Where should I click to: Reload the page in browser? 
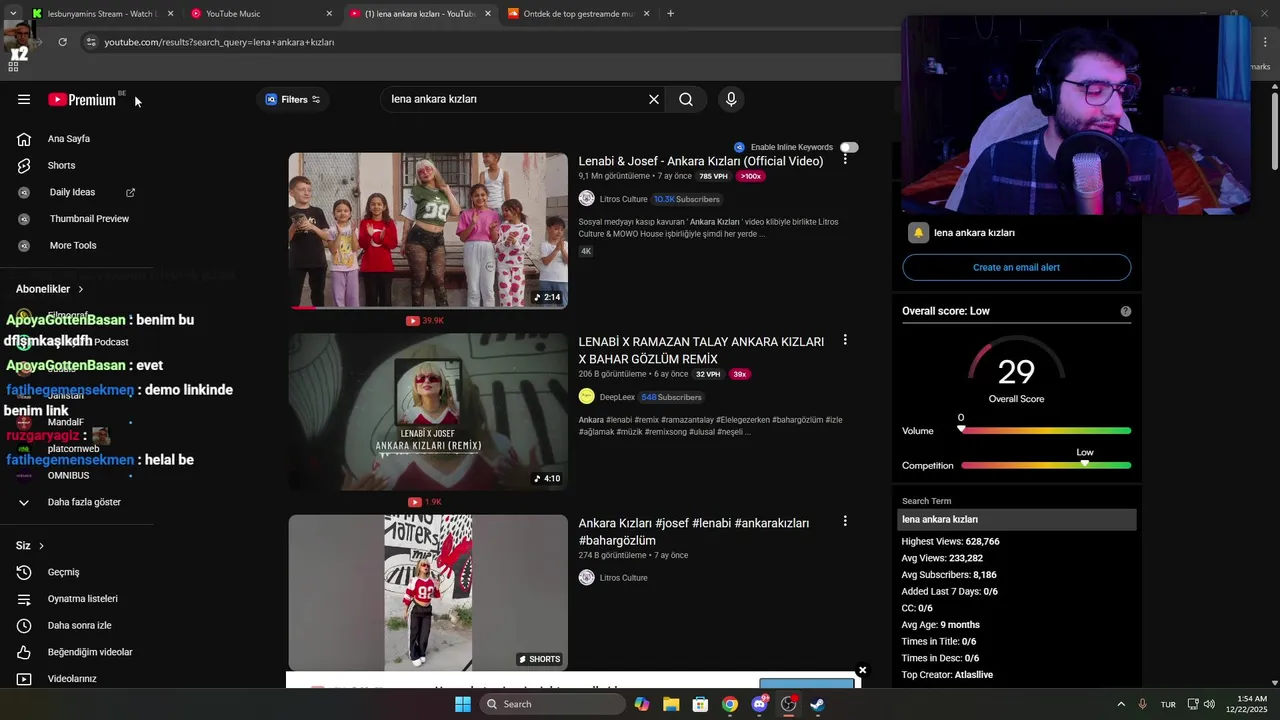pos(62,42)
